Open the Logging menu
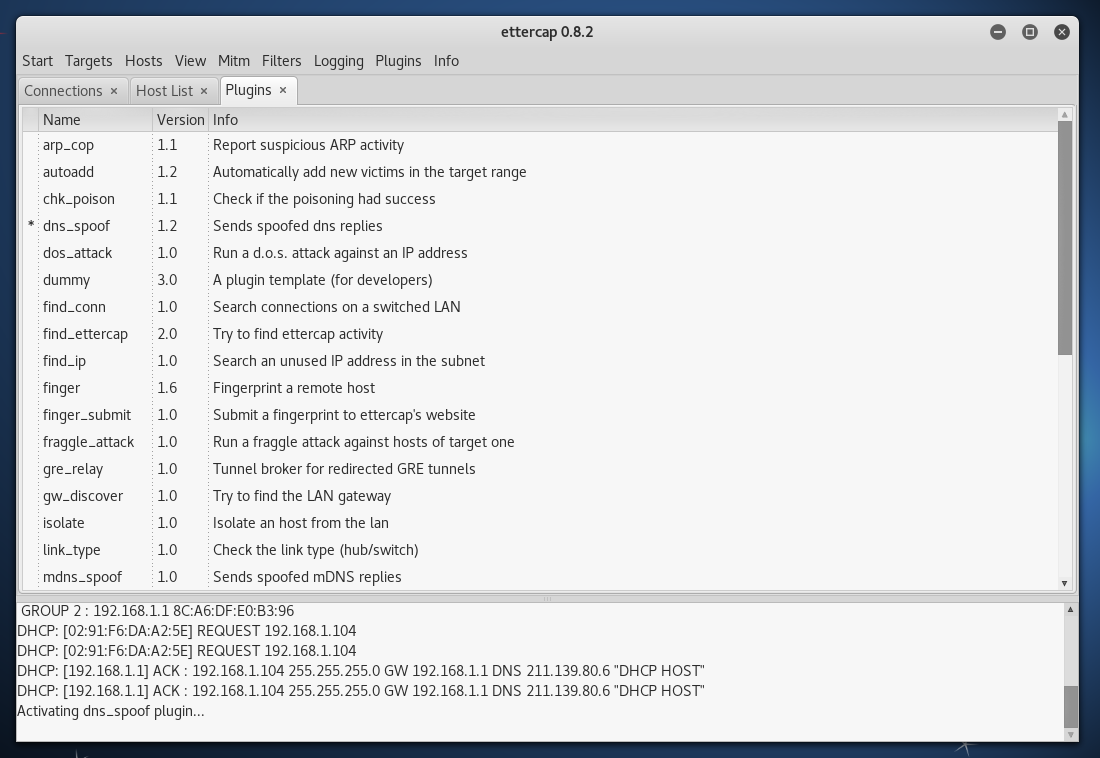 coord(339,61)
